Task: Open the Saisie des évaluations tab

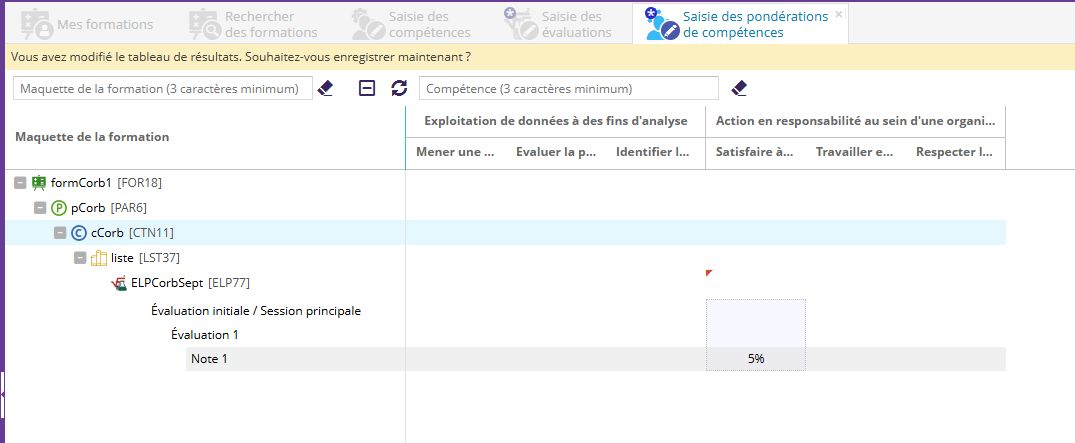Action: click(558, 24)
